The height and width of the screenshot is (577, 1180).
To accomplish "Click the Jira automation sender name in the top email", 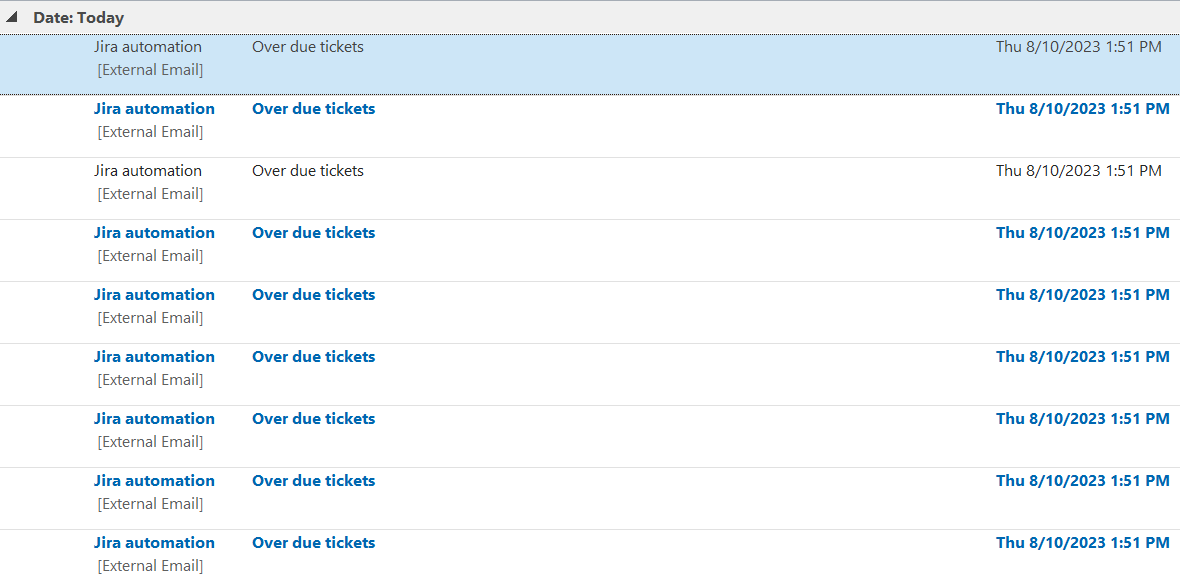I will tap(148, 46).
